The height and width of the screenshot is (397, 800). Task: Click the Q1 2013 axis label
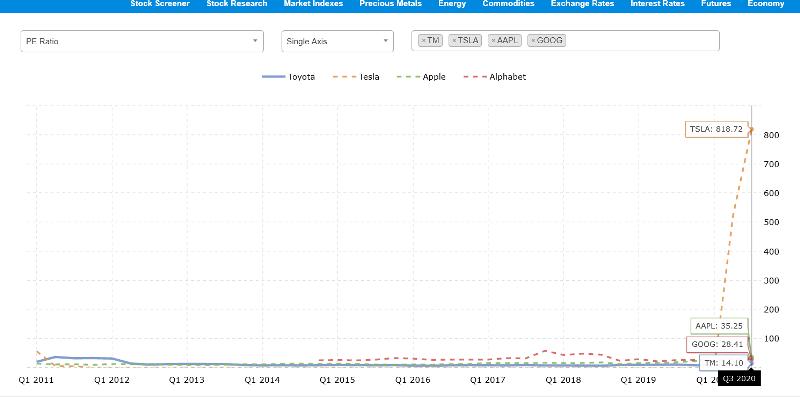click(x=187, y=380)
